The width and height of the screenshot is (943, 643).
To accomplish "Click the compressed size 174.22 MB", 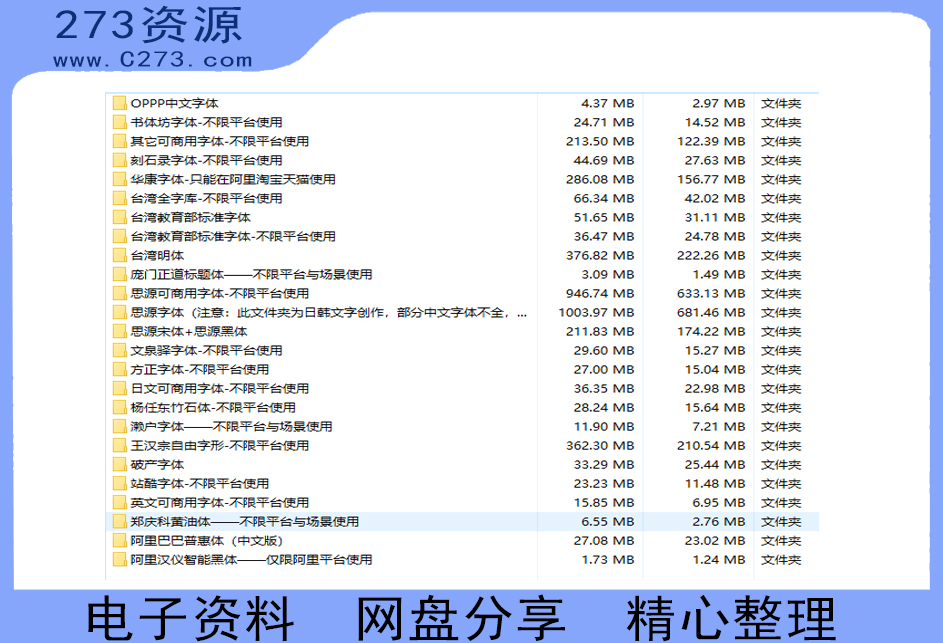I will point(711,331).
